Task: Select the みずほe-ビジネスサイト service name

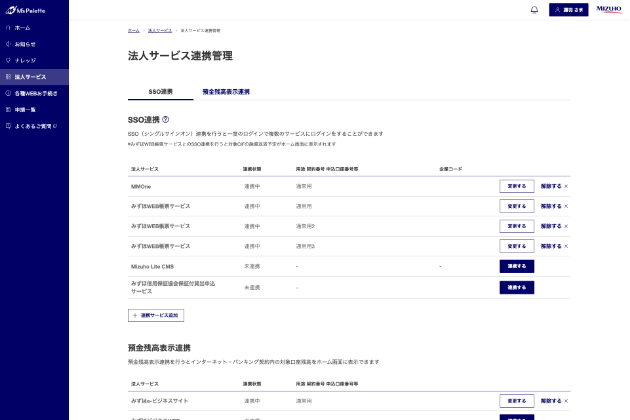Action: 160,401
